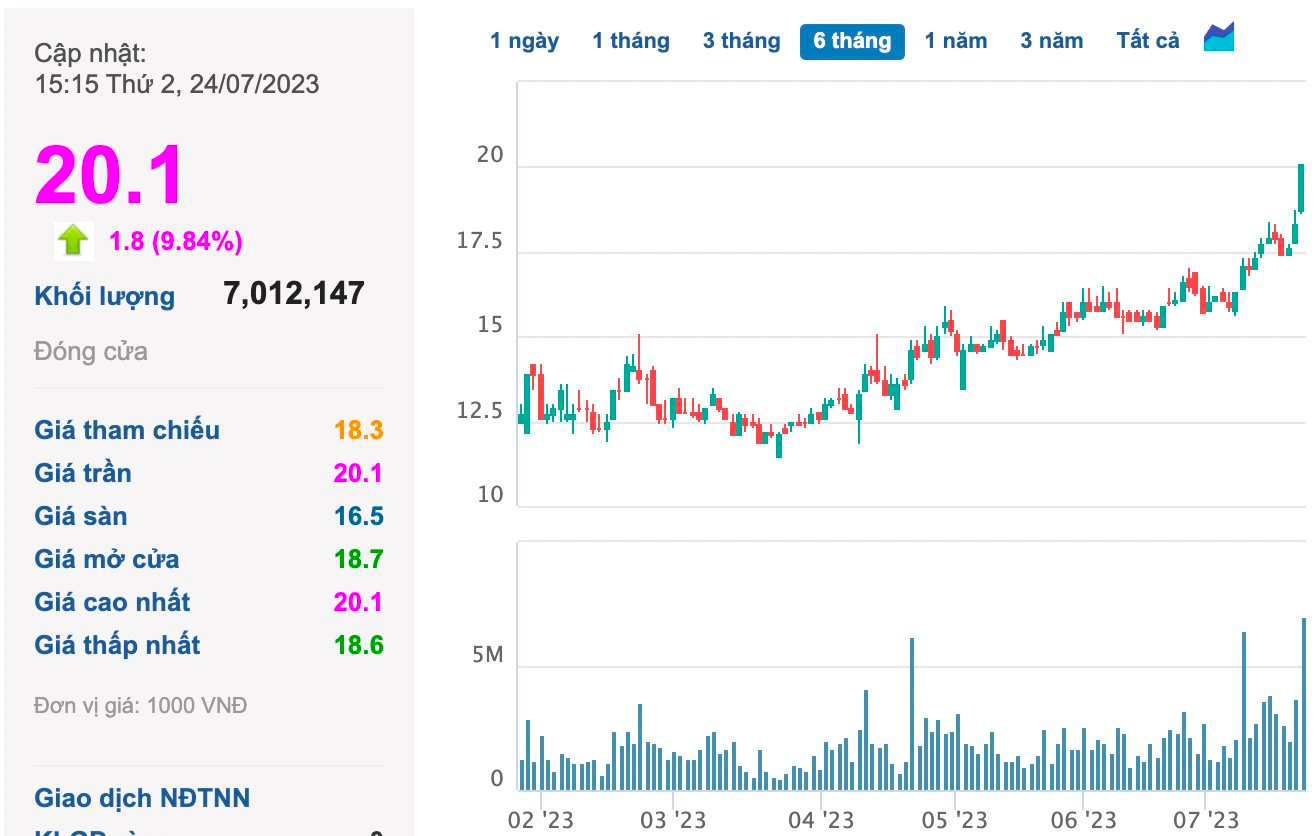Click the Đóng cửa status text
1316x836 pixels.
coord(91,351)
